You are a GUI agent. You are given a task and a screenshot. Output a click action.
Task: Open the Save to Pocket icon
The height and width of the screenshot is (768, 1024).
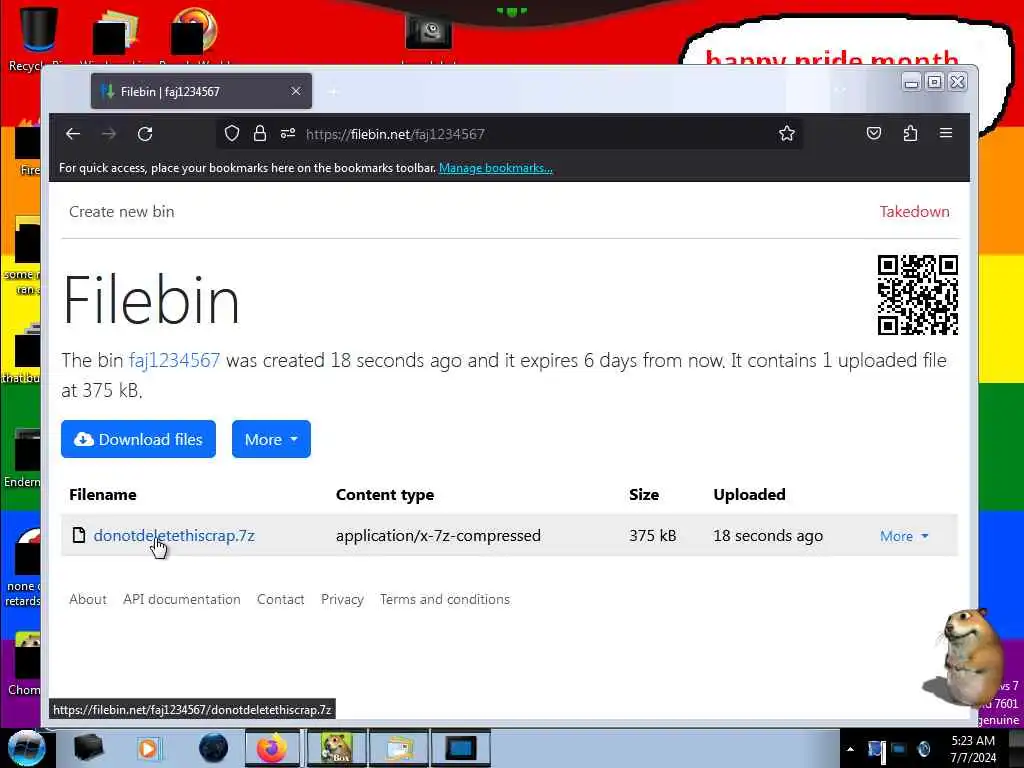pos(874,134)
